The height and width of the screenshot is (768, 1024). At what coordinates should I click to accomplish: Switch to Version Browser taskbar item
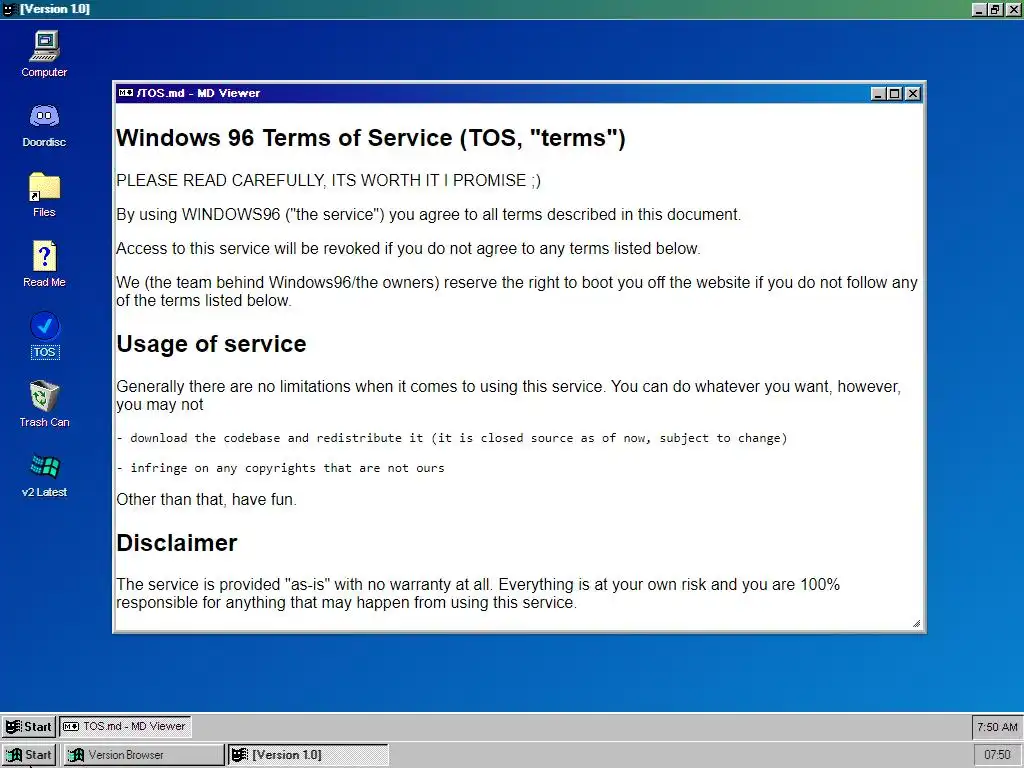tap(144, 755)
